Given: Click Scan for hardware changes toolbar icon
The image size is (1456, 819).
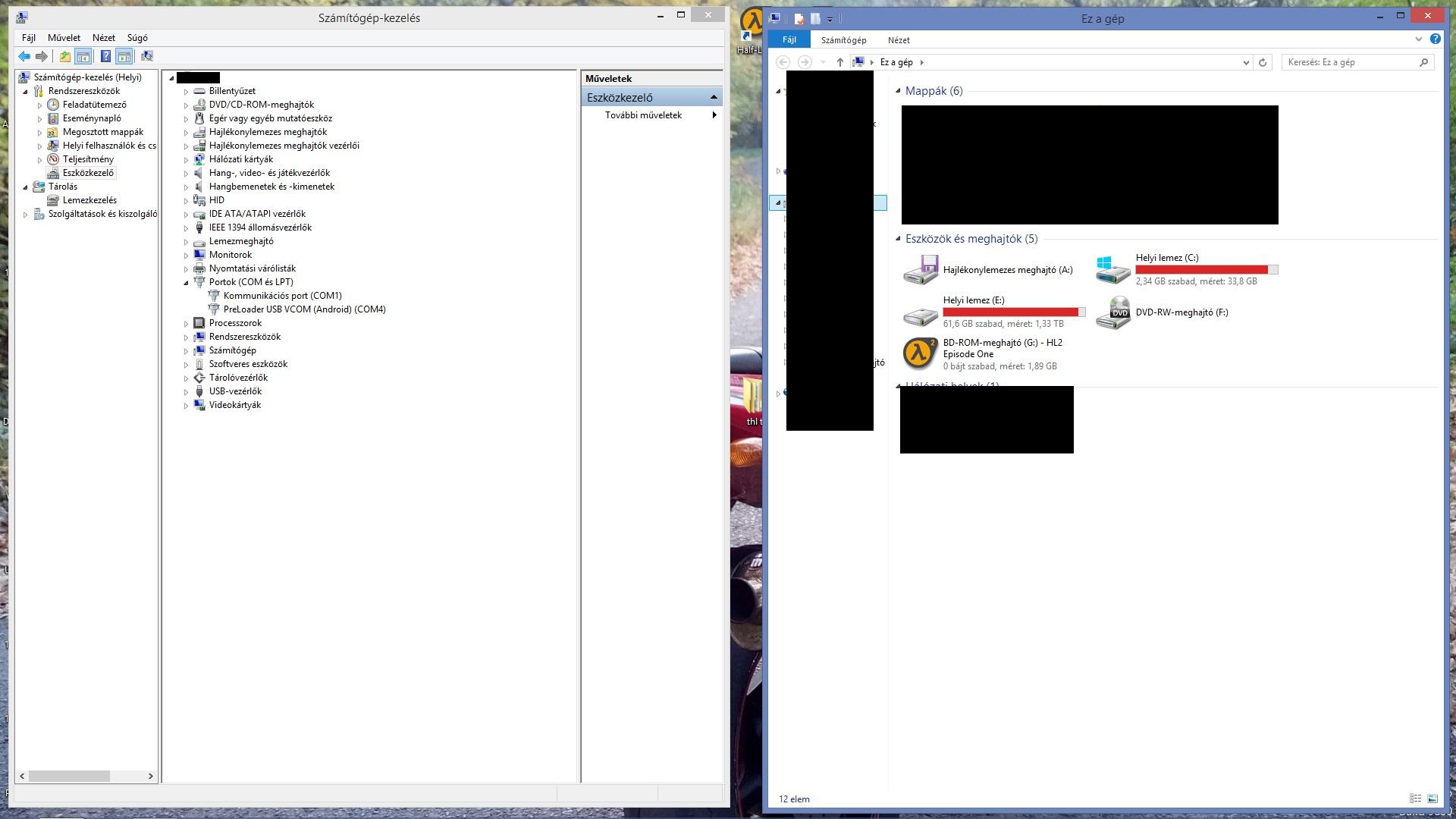Looking at the screenshot, I should [x=147, y=56].
